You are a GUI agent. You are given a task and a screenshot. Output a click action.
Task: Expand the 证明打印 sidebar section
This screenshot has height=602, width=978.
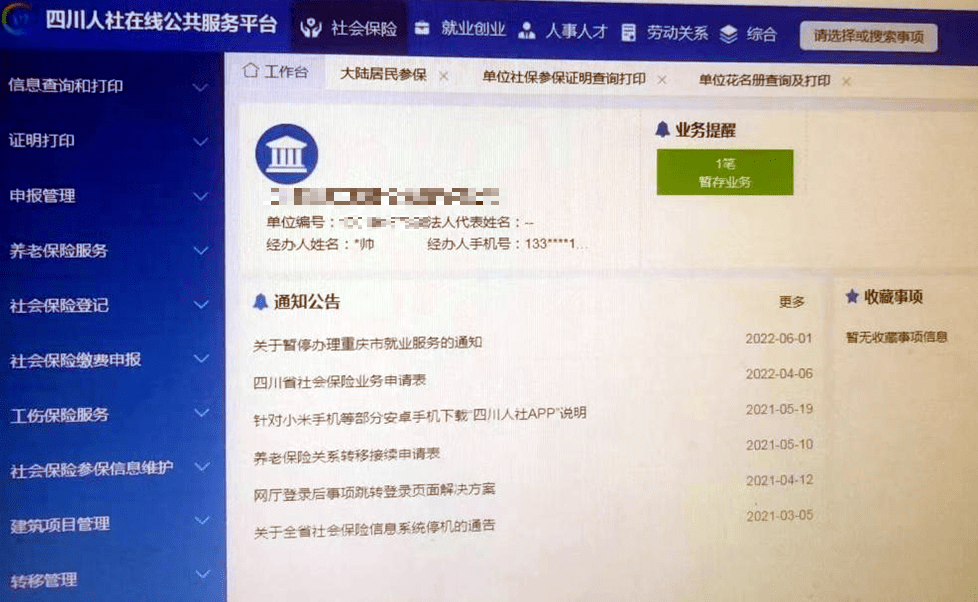point(100,141)
